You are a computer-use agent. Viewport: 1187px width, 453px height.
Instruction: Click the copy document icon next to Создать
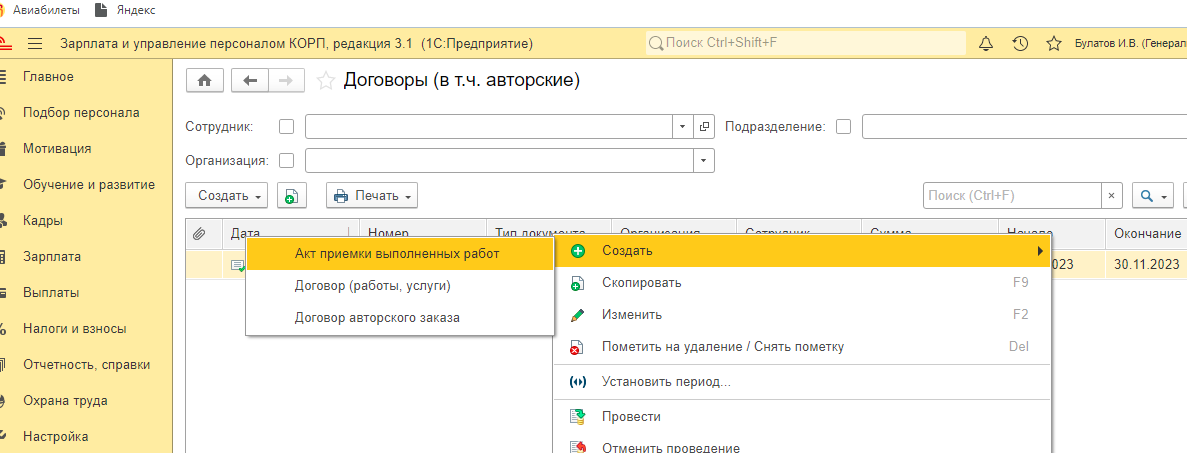290,196
